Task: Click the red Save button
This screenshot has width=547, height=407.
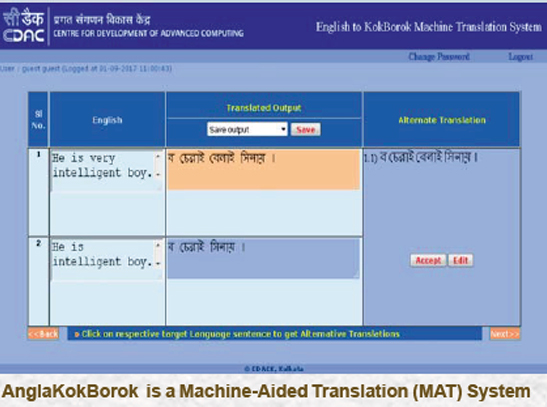Action: (x=306, y=130)
